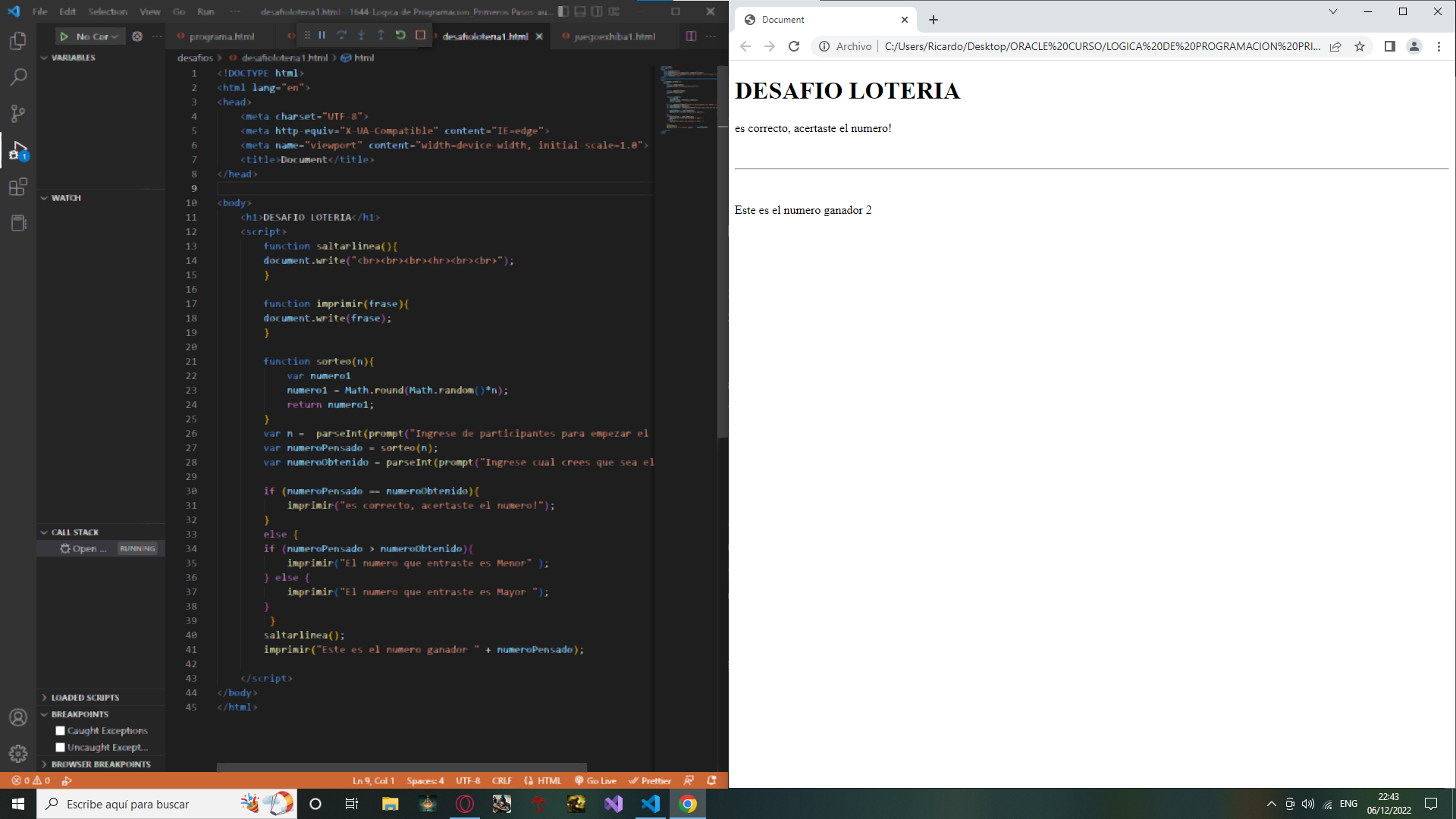Bookmark this page with the star icon
The height and width of the screenshot is (819, 1456).
(x=1360, y=46)
